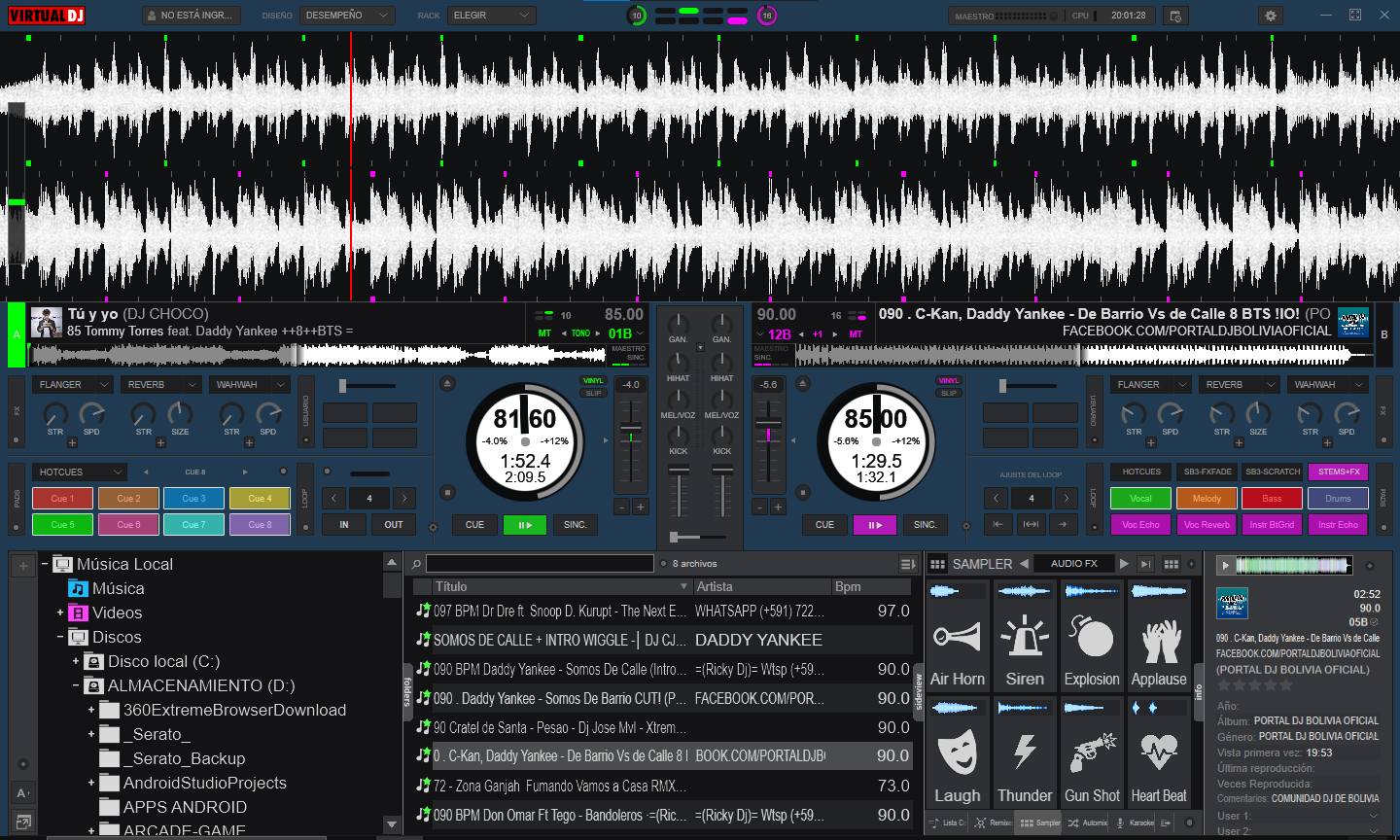Switch to the Automix tab
This screenshot has width=1400, height=840.
pyautogui.click(x=1088, y=822)
